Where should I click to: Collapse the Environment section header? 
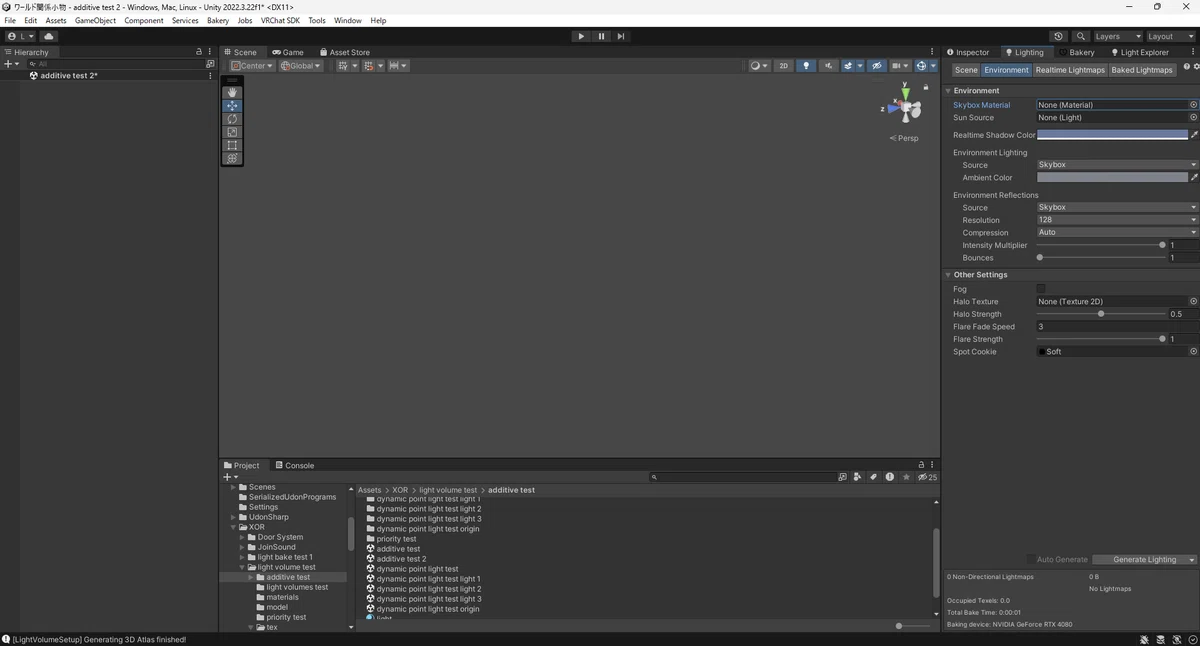948,91
